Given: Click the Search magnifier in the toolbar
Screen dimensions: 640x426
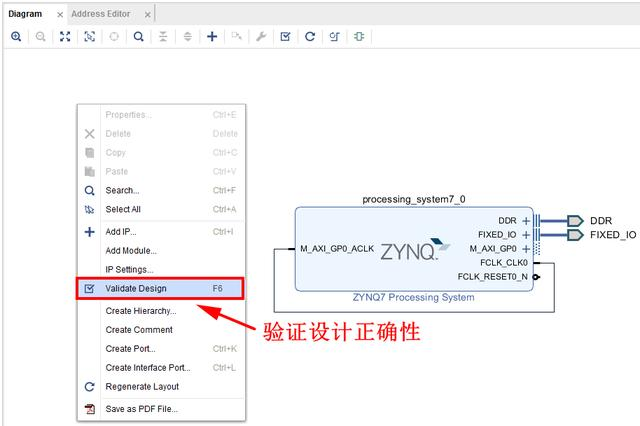Looking at the screenshot, I should coord(138,37).
